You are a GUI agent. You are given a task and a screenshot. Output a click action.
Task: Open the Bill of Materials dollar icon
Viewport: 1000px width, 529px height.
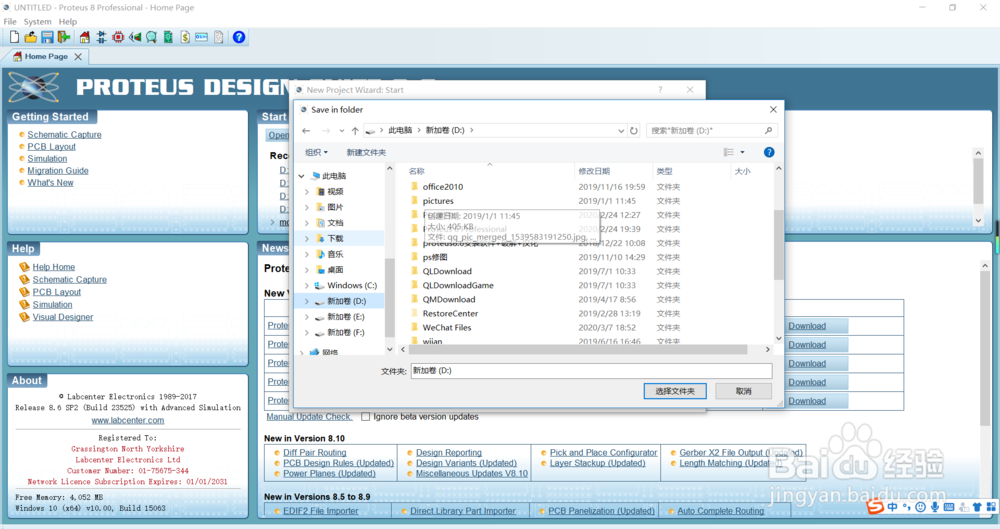[x=185, y=37]
